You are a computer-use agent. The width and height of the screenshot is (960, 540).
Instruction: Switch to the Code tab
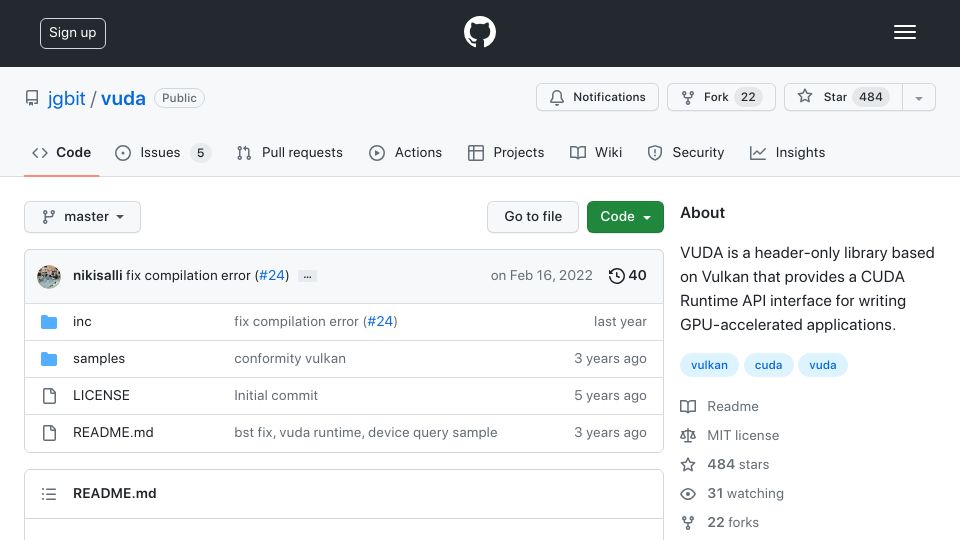pyautogui.click(x=61, y=152)
